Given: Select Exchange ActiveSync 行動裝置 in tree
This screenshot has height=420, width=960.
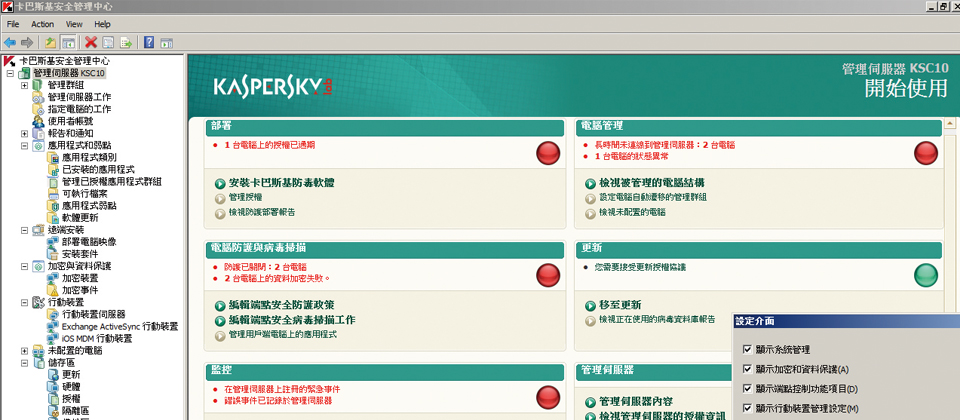Looking at the screenshot, I should coord(120,326).
